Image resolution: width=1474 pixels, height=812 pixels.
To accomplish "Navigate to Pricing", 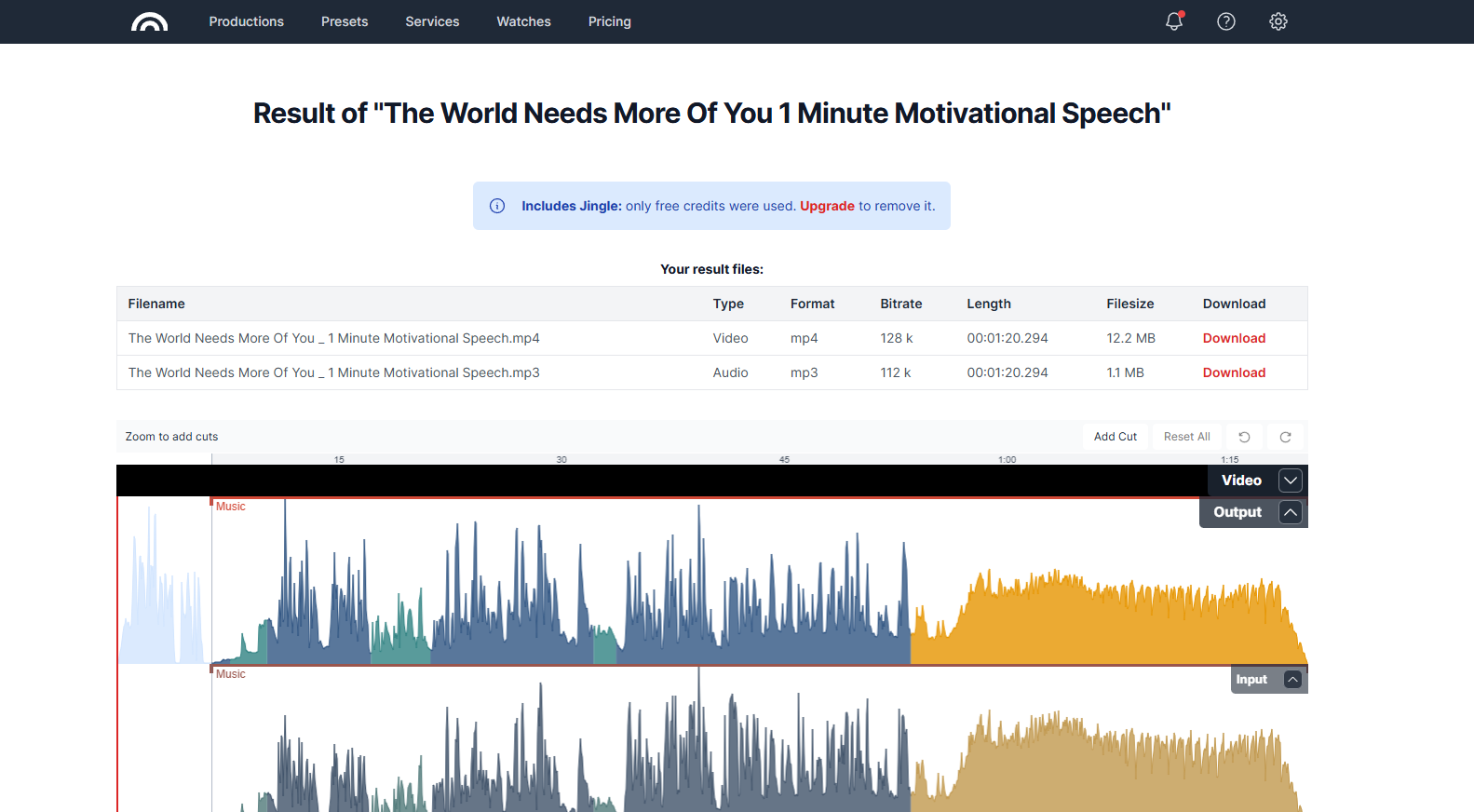I will click(x=610, y=21).
